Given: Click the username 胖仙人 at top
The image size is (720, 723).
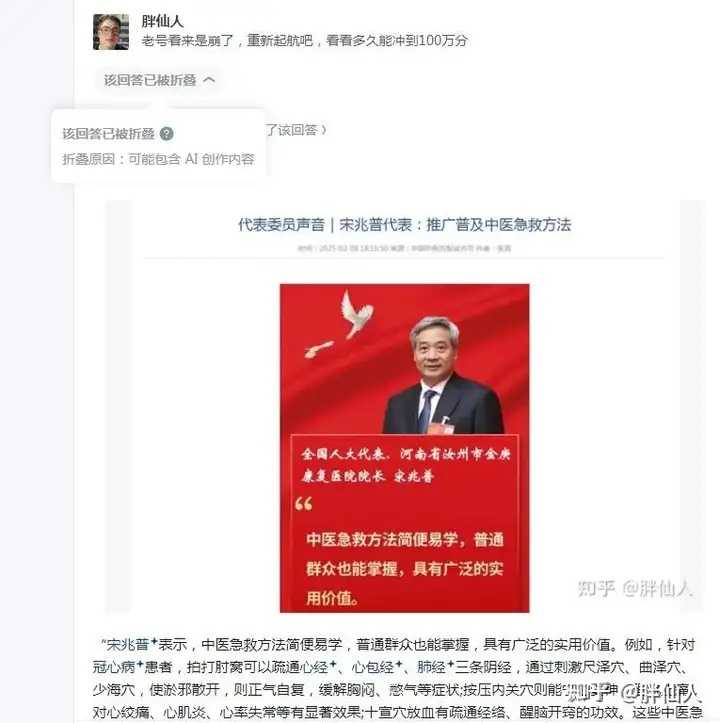Looking at the screenshot, I should pyautogui.click(x=162, y=21).
